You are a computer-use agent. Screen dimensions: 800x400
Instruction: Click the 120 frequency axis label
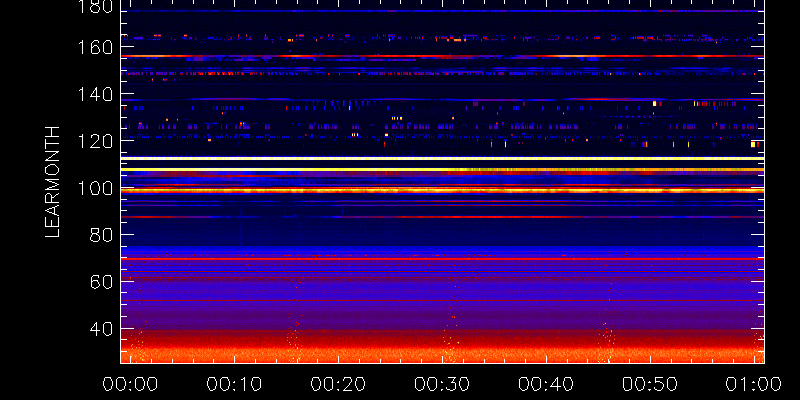pos(95,141)
